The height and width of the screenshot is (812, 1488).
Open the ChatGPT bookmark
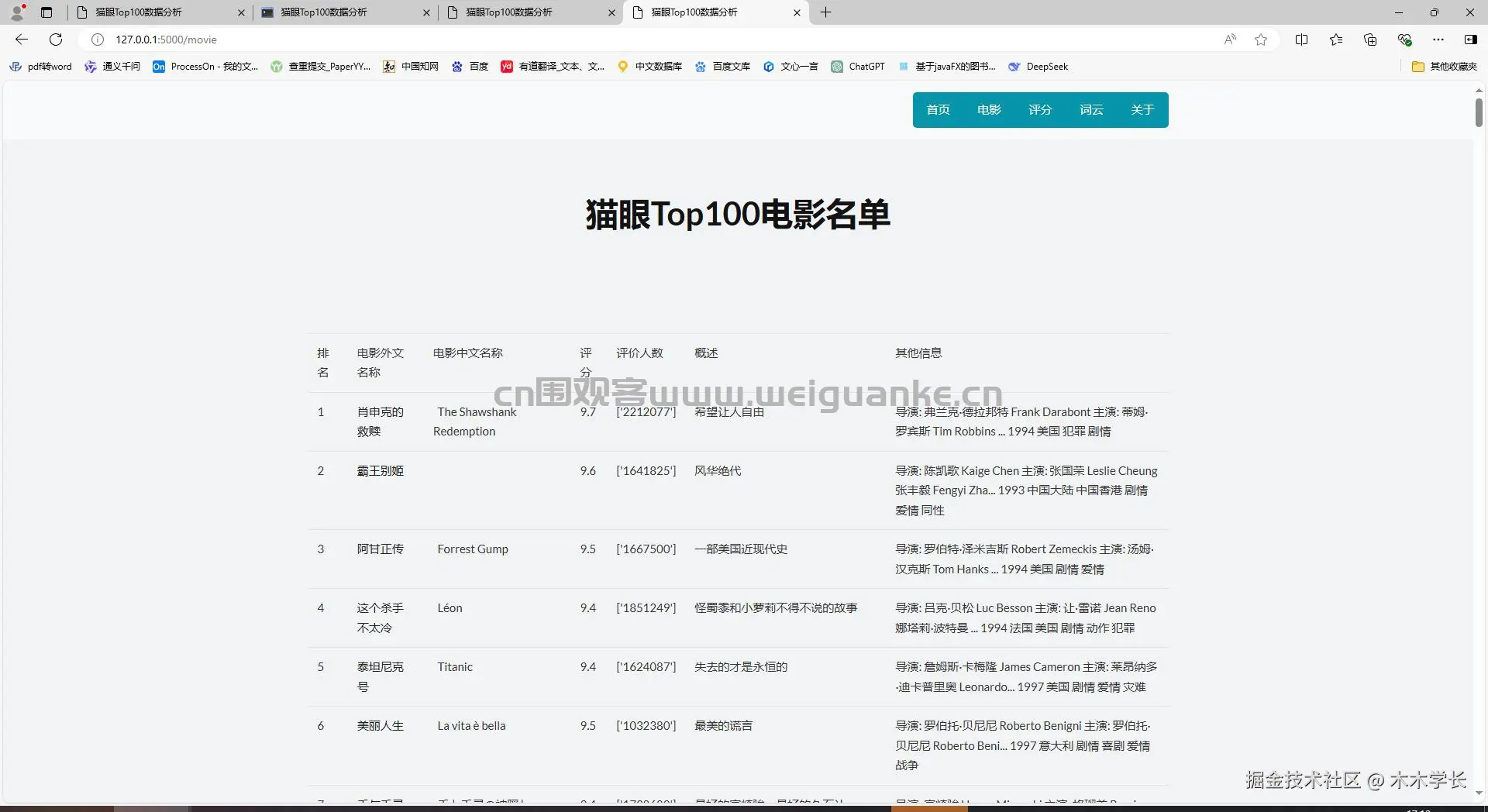click(858, 67)
